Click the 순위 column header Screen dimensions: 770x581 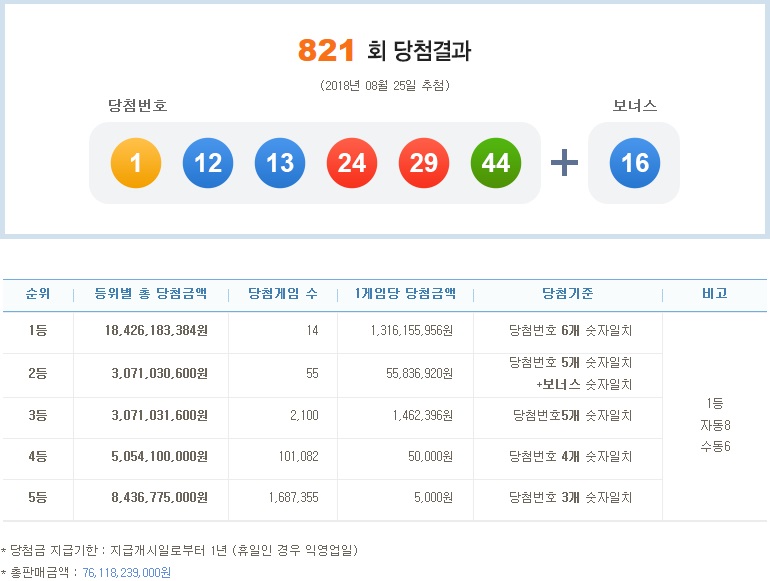(38, 294)
